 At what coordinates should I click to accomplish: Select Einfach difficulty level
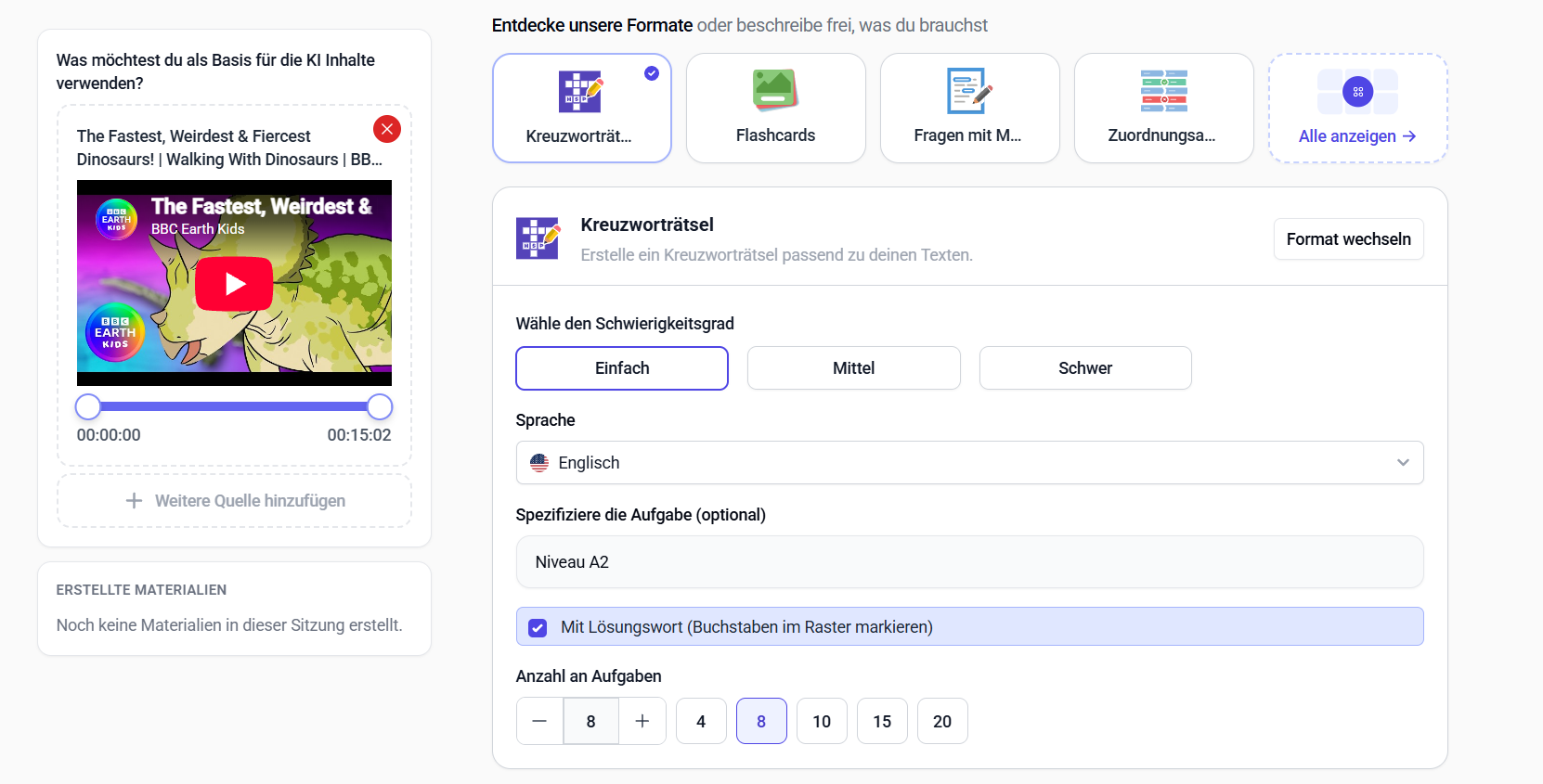coord(622,368)
